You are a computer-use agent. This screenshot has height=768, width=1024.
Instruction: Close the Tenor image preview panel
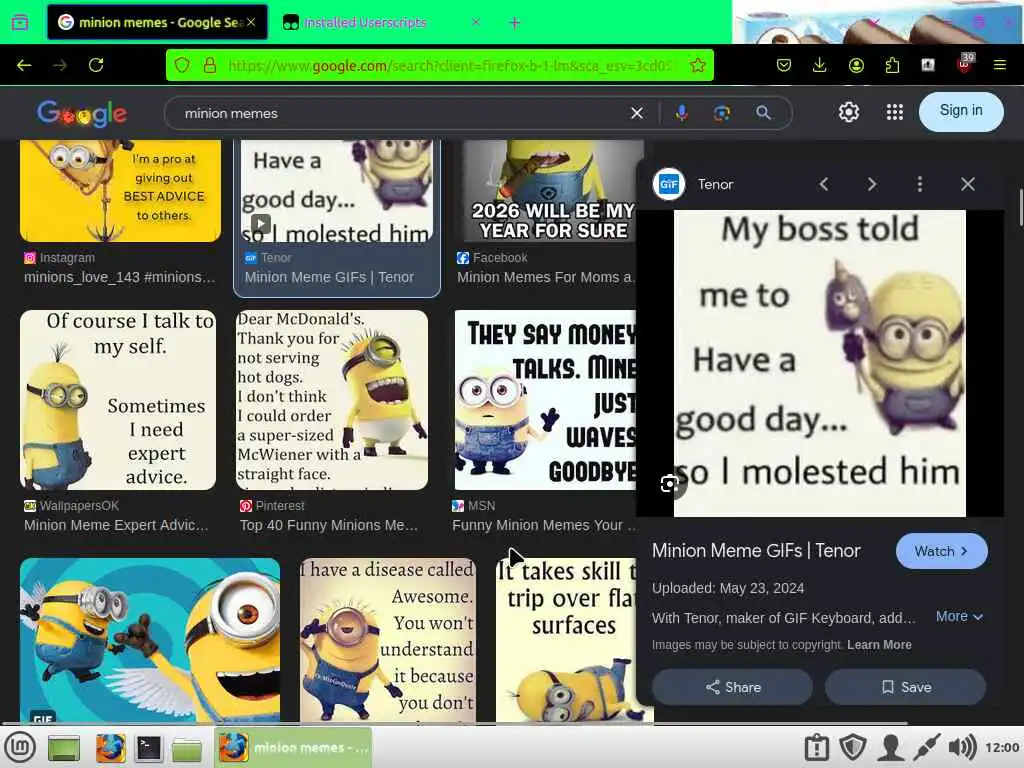click(968, 184)
